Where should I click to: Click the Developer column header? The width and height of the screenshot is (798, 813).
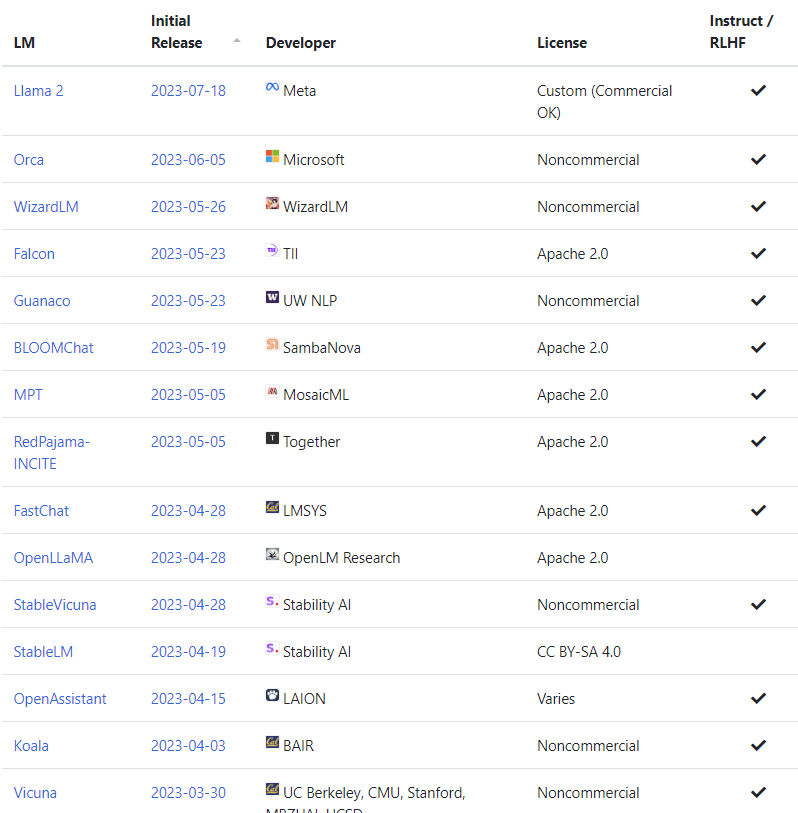(x=301, y=43)
